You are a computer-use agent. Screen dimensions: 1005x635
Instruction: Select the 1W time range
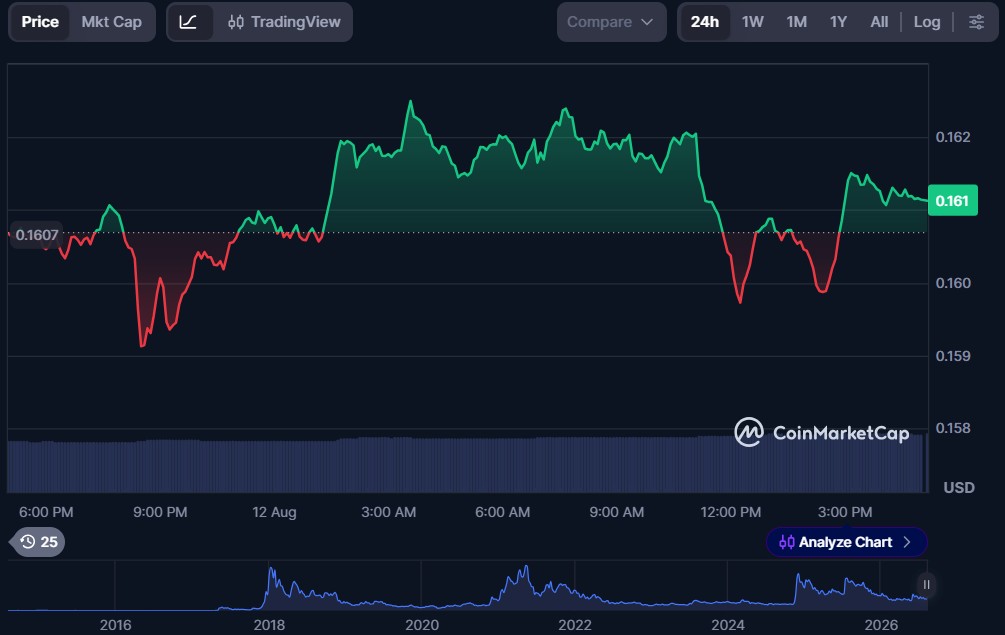click(752, 22)
